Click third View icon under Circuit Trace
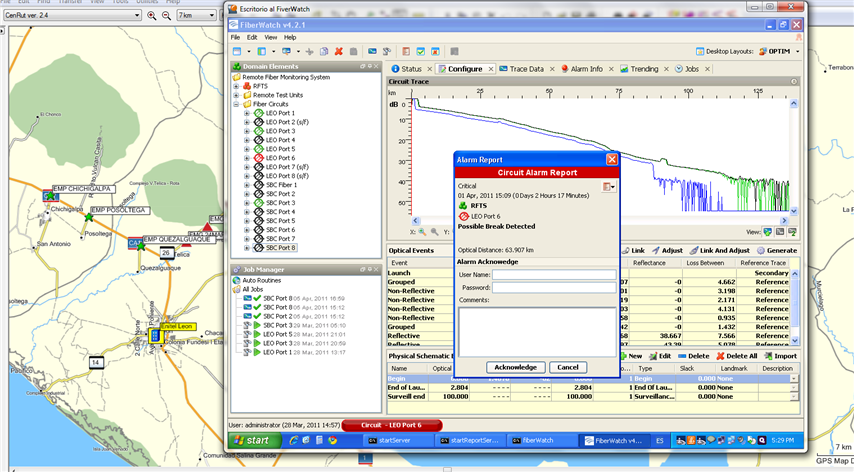Screen dimensions: 854x472 792,232
